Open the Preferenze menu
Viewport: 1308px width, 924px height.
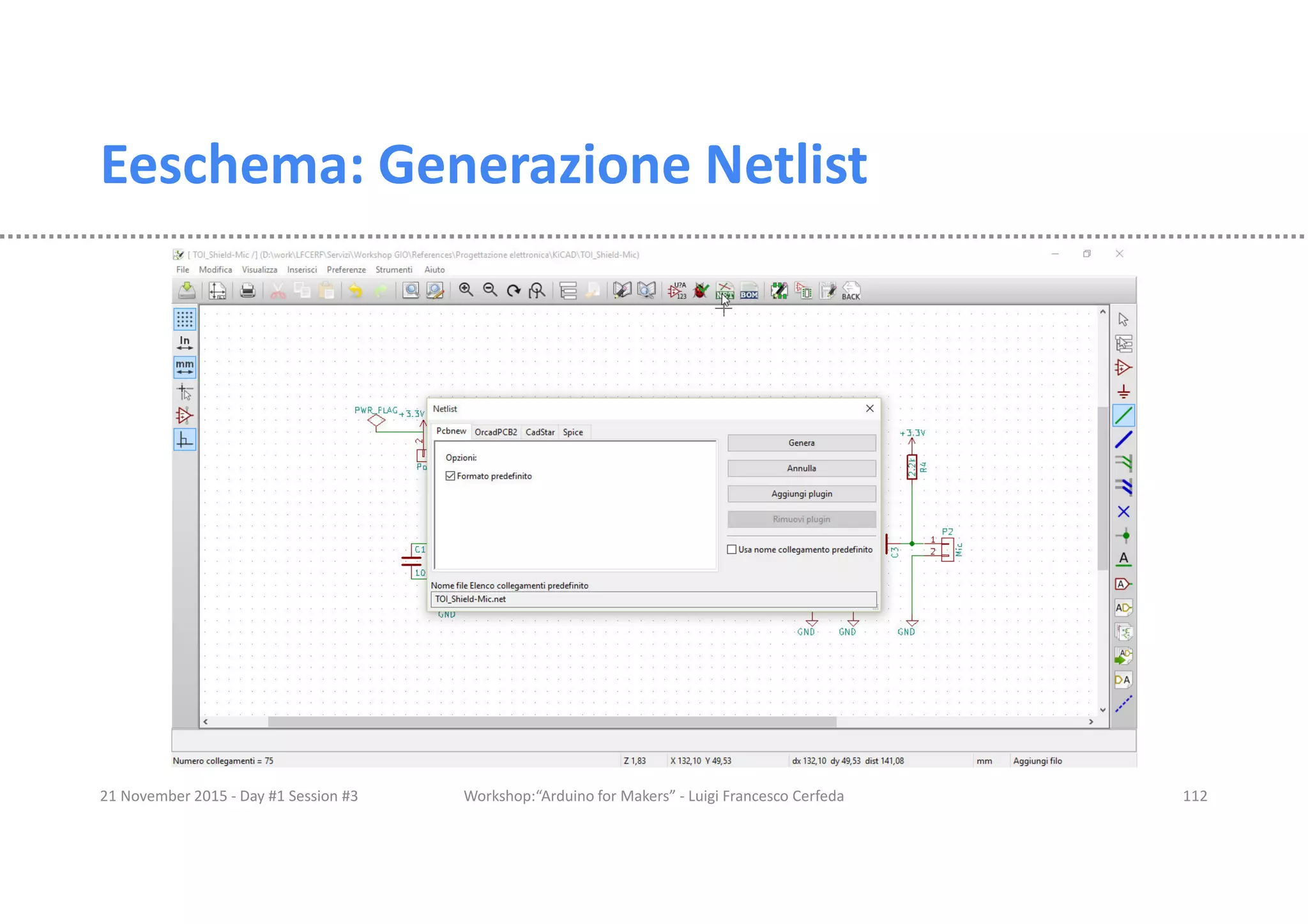(x=346, y=270)
